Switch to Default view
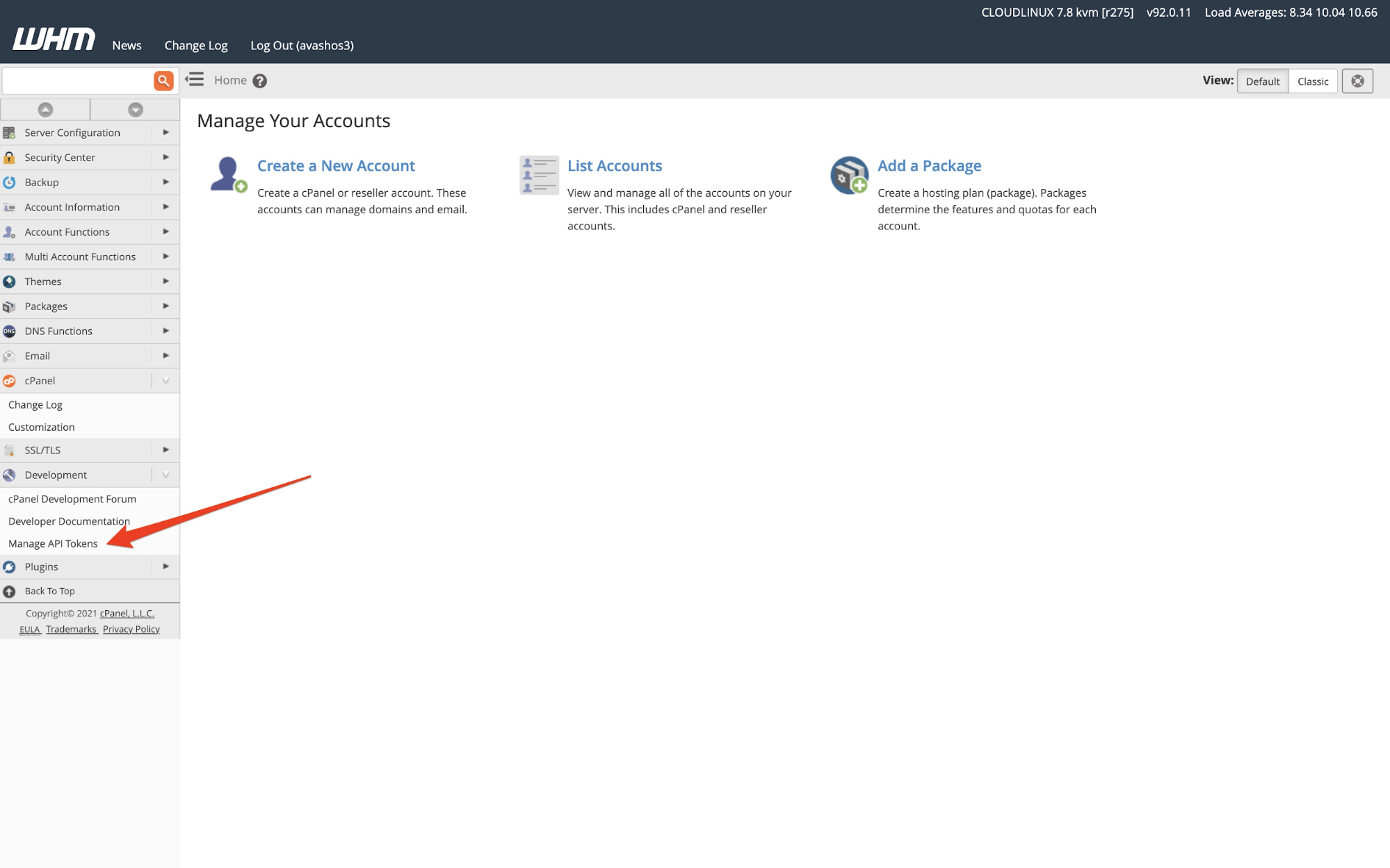 pyautogui.click(x=1262, y=81)
